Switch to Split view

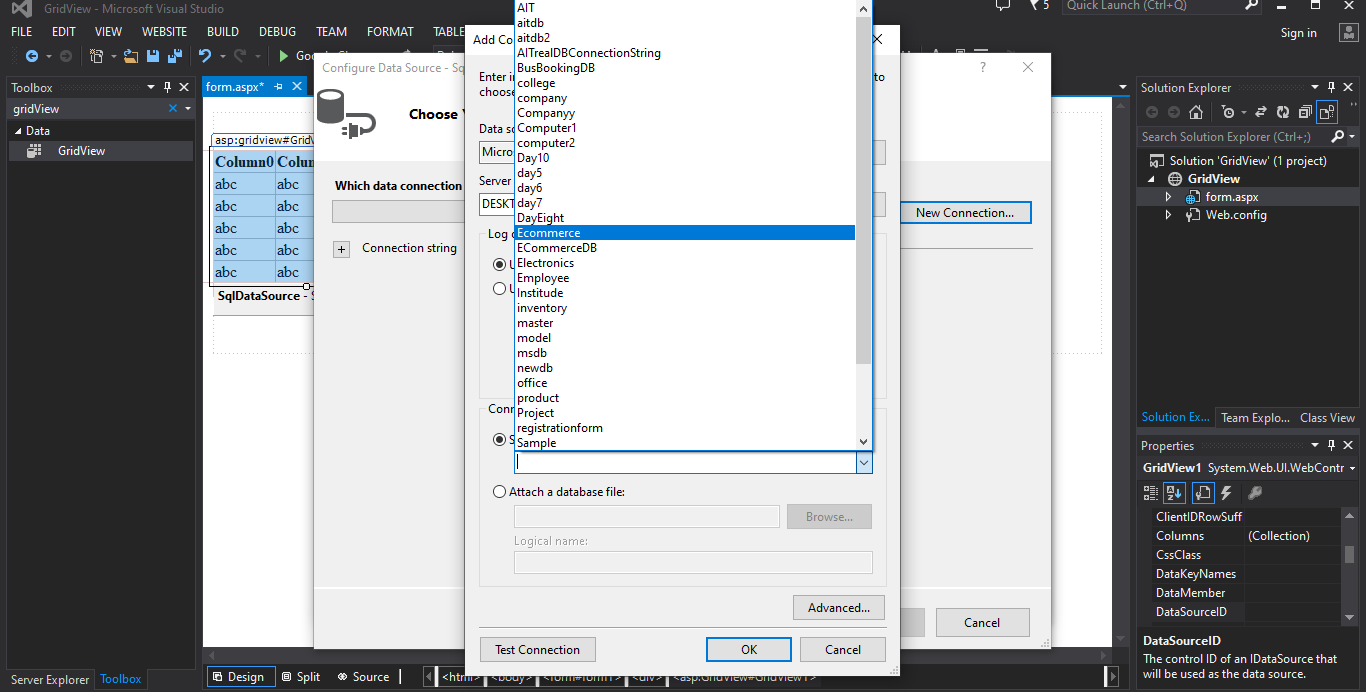[301, 677]
